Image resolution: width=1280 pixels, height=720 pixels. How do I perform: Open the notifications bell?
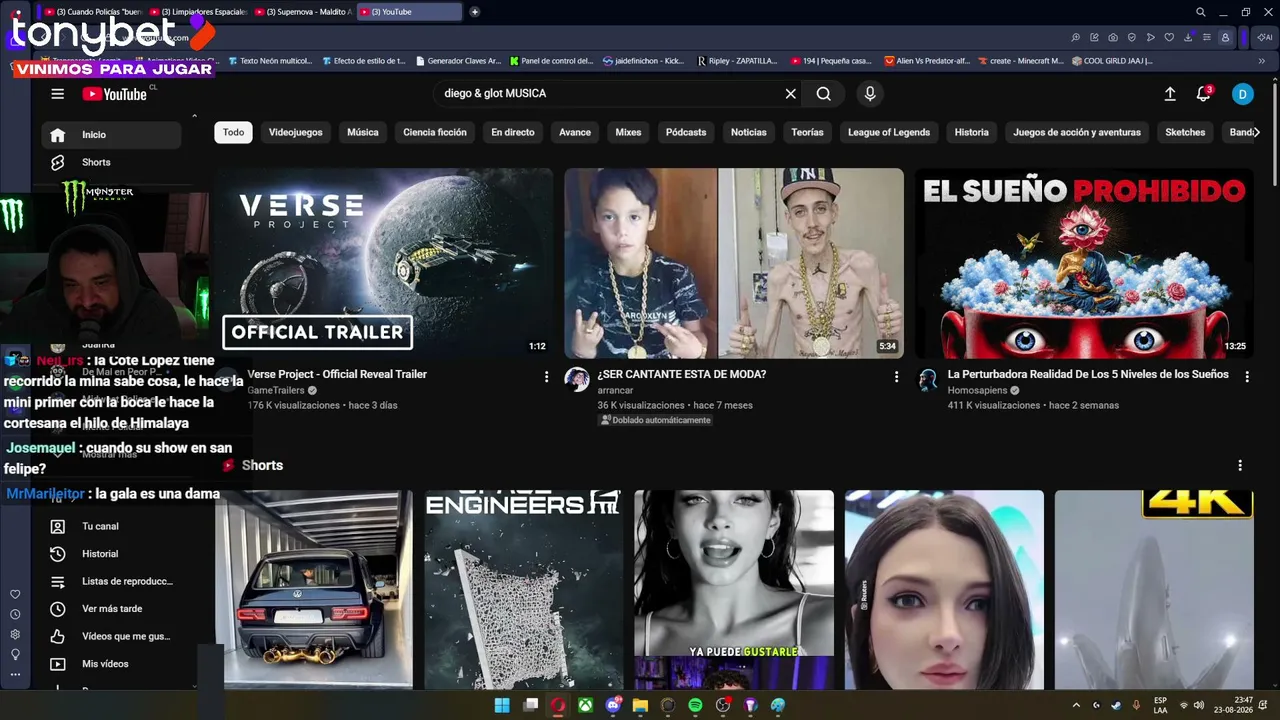(x=1204, y=94)
